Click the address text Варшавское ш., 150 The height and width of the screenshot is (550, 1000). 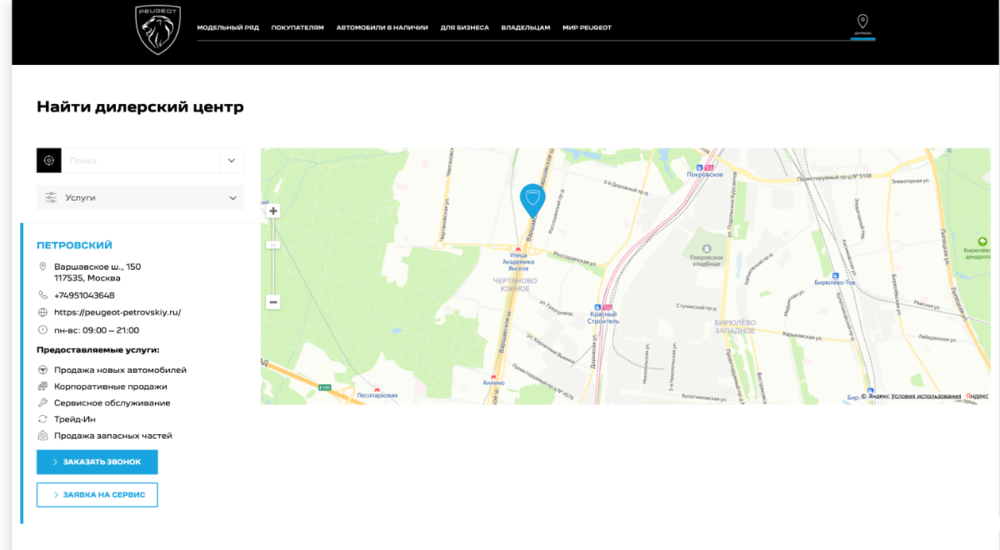tap(98, 267)
